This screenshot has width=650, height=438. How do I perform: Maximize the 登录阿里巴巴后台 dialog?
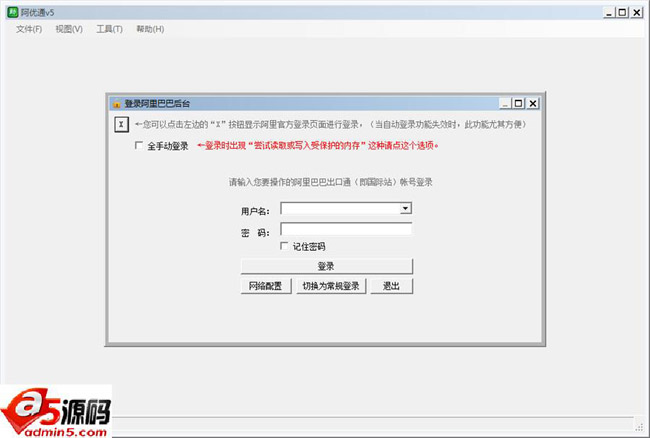[518, 104]
